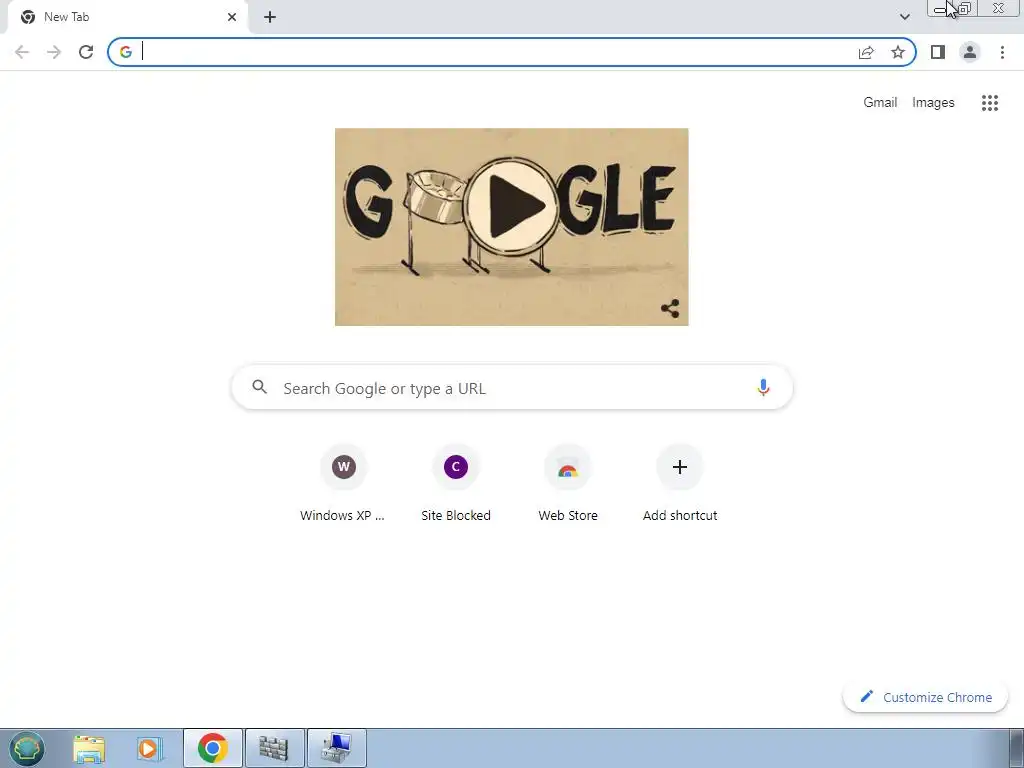Play the Google Doodle
Image resolution: width=1024 pixels, height=768 pixels.
[x=513, y=206]
